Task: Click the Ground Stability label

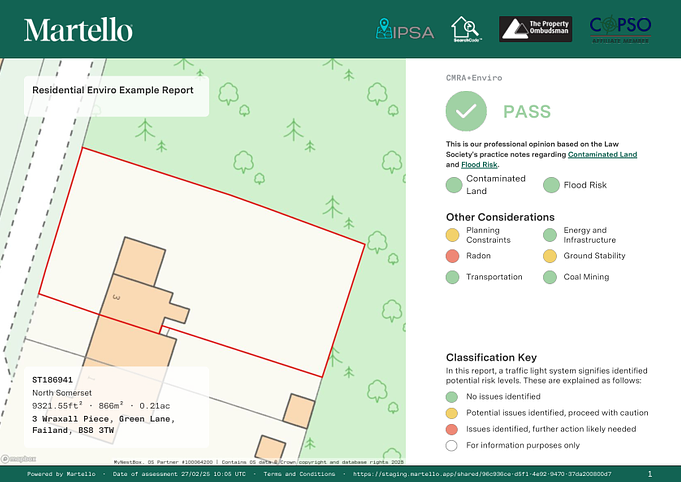Action: point(594,256)
